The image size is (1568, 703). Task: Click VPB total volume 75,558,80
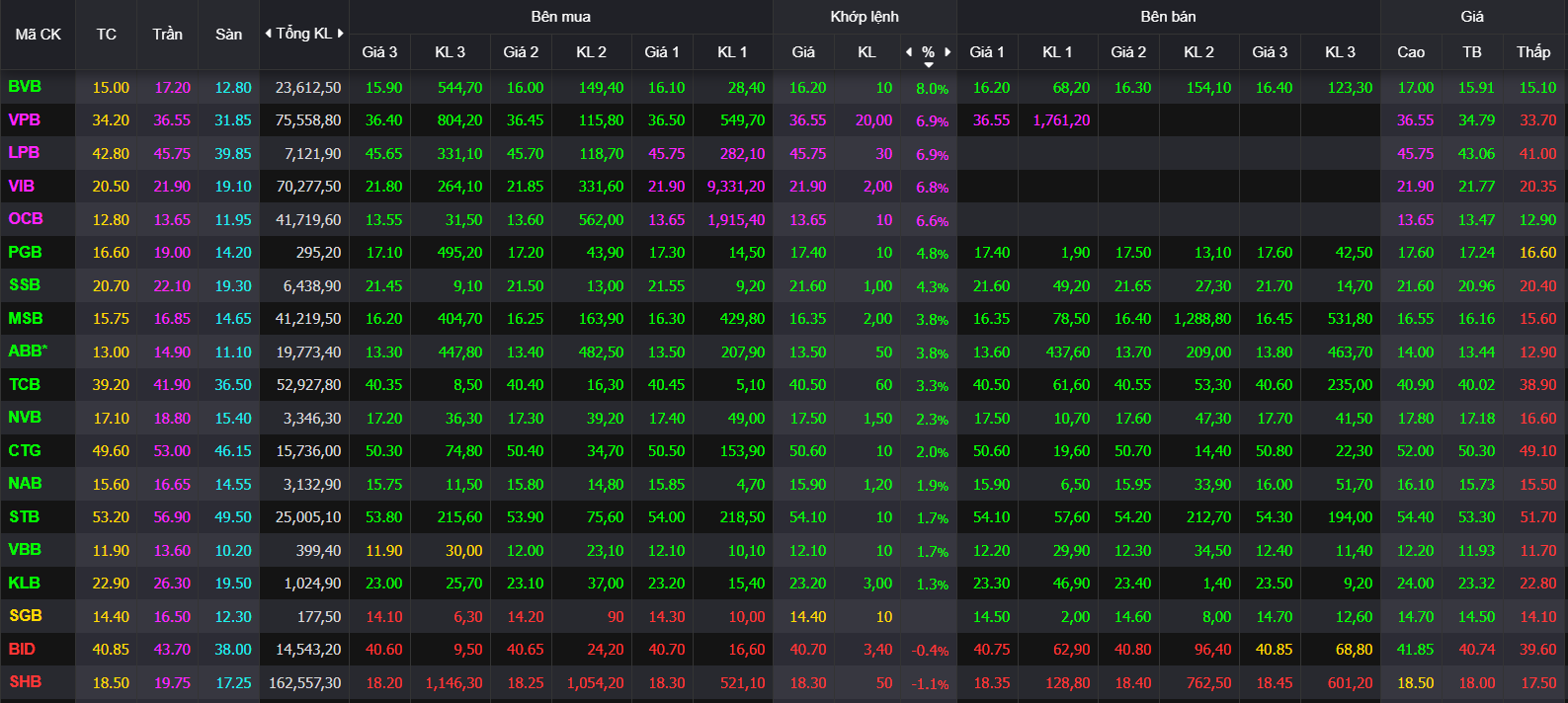click(x=308, y=120)
